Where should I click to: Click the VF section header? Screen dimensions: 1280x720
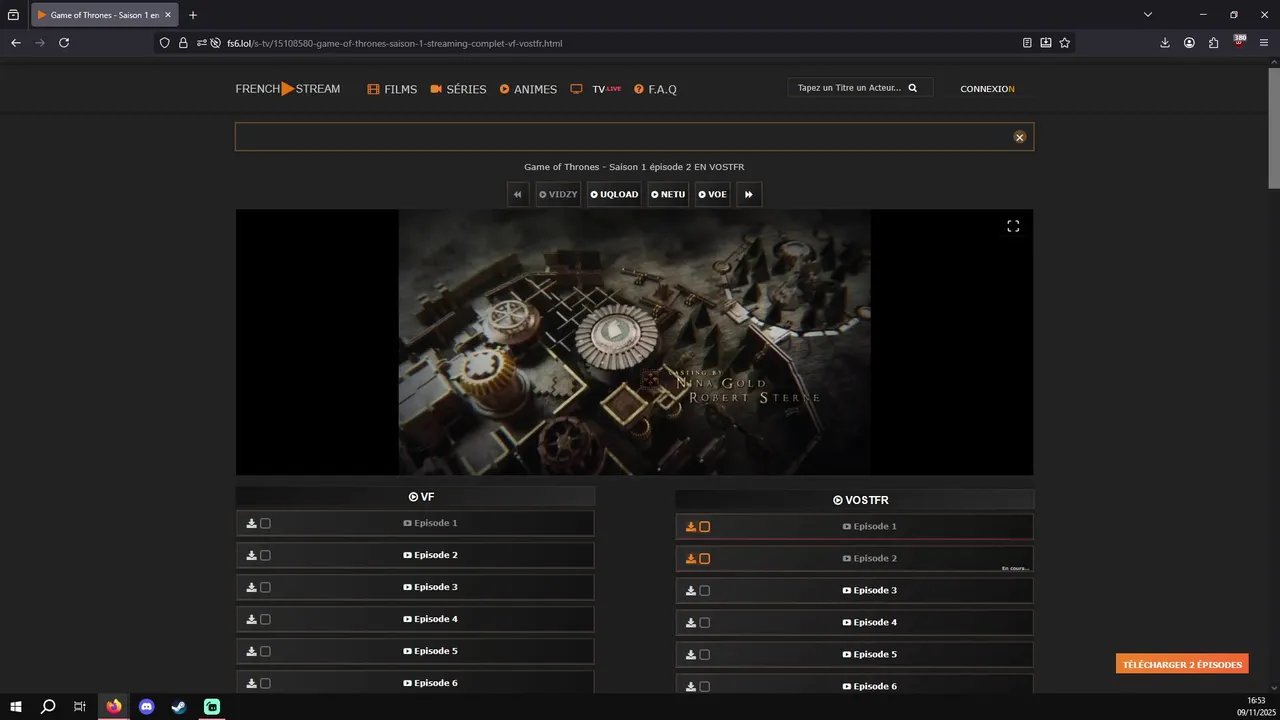415,496
